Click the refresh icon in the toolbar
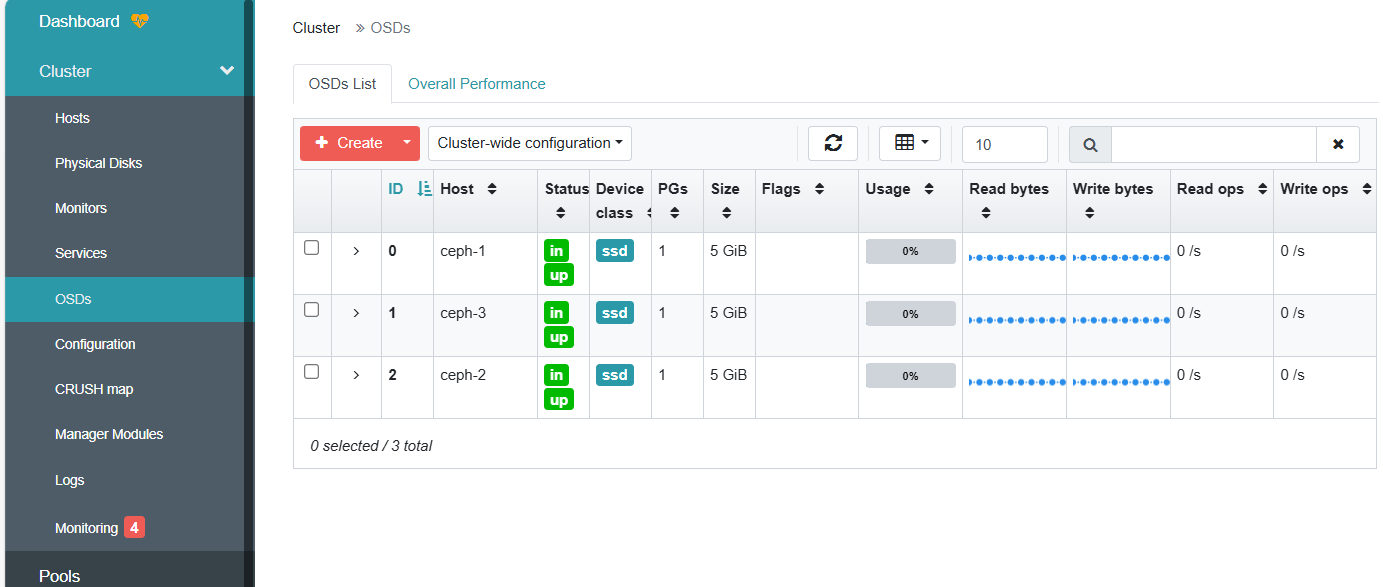 click(x=833, y=143)
